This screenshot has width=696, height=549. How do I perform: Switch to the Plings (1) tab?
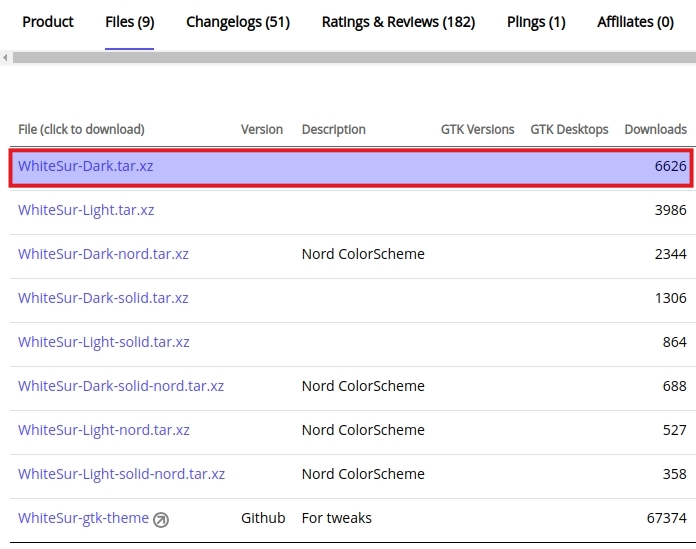point(536,22)
